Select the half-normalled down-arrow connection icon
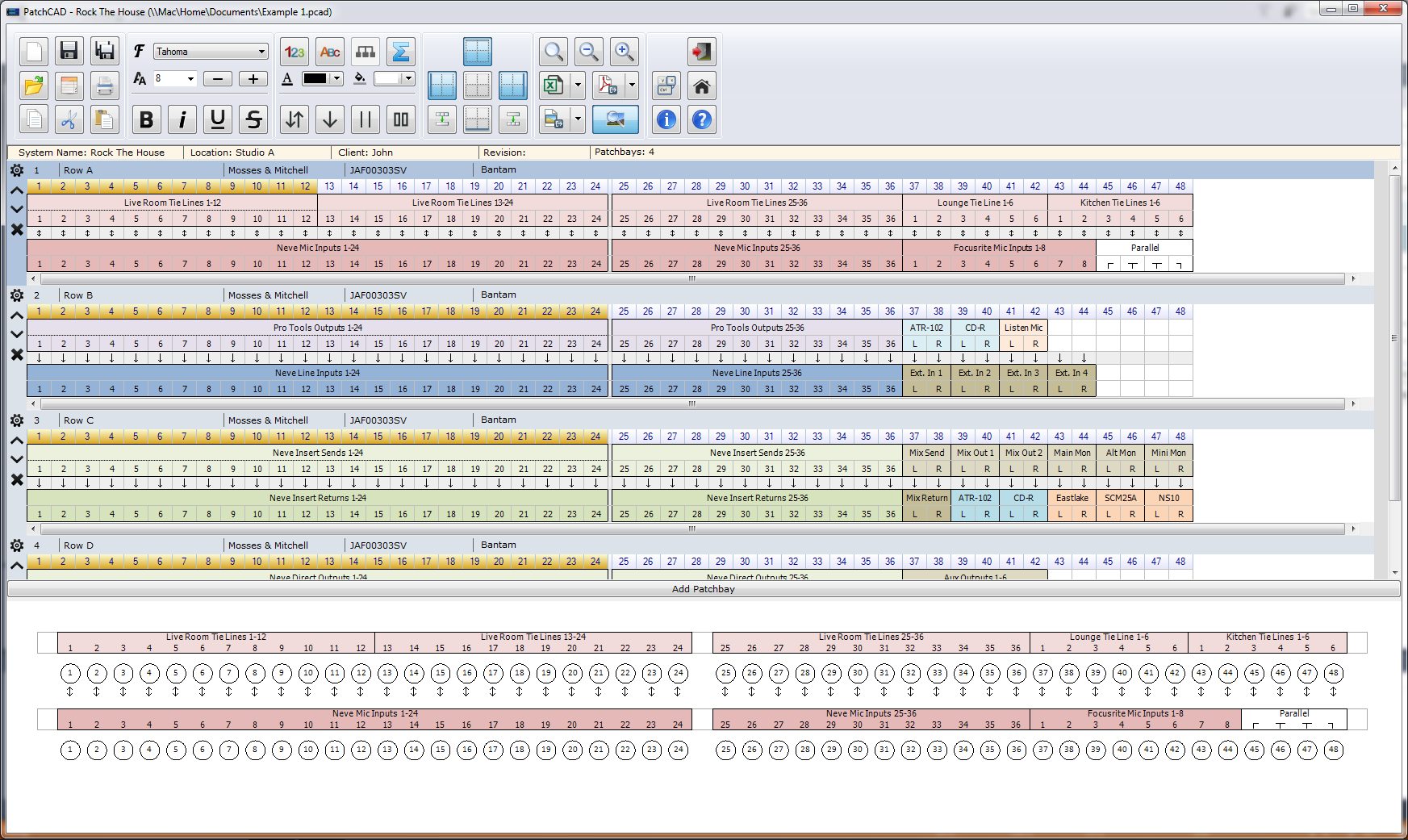The image size is (1408, 840). click(x=329, y=119)
